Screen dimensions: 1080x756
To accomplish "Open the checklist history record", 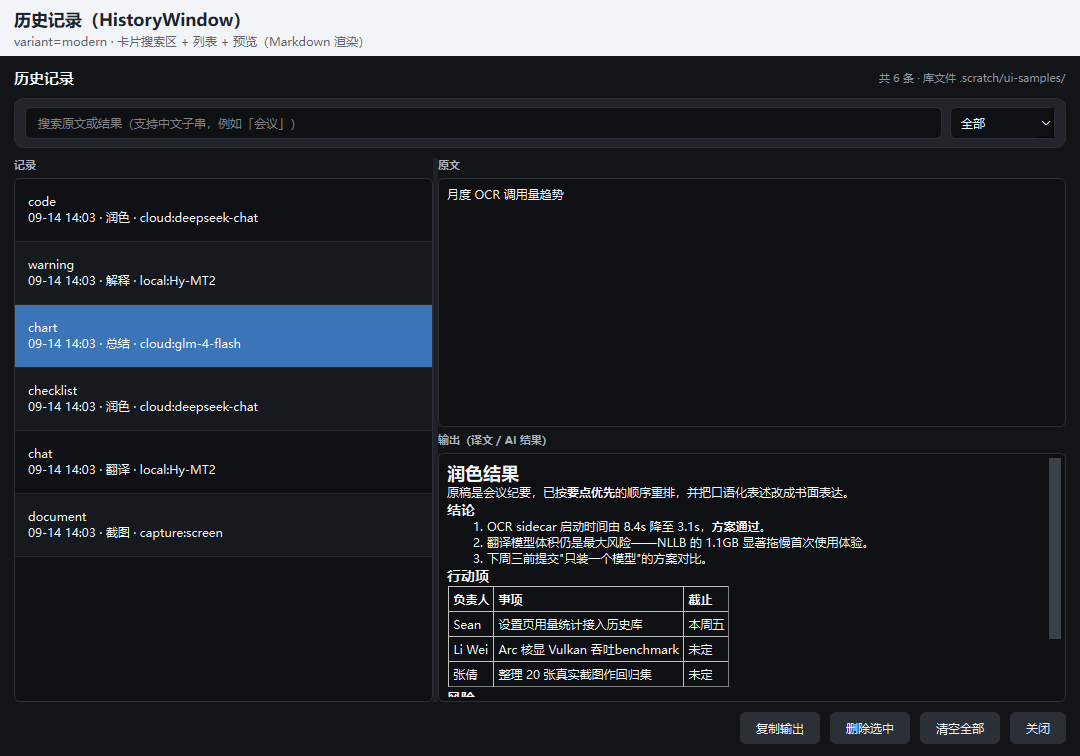I will [x=223, y=399].
